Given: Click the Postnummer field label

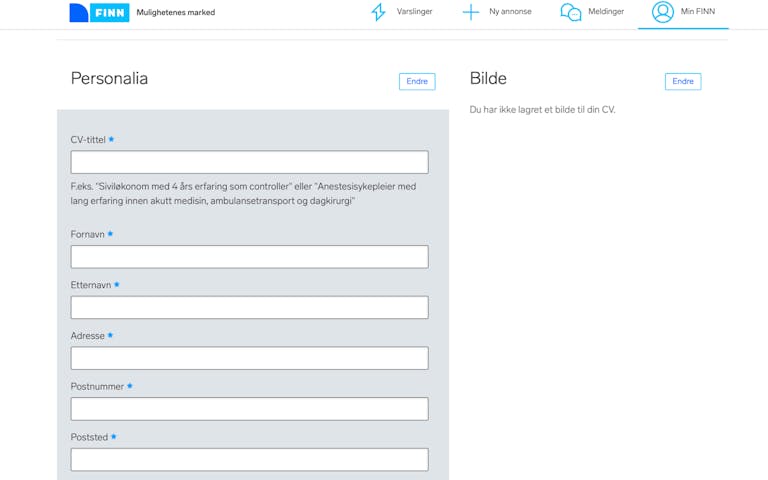Looking at the screenshot, I should (97, 386).
